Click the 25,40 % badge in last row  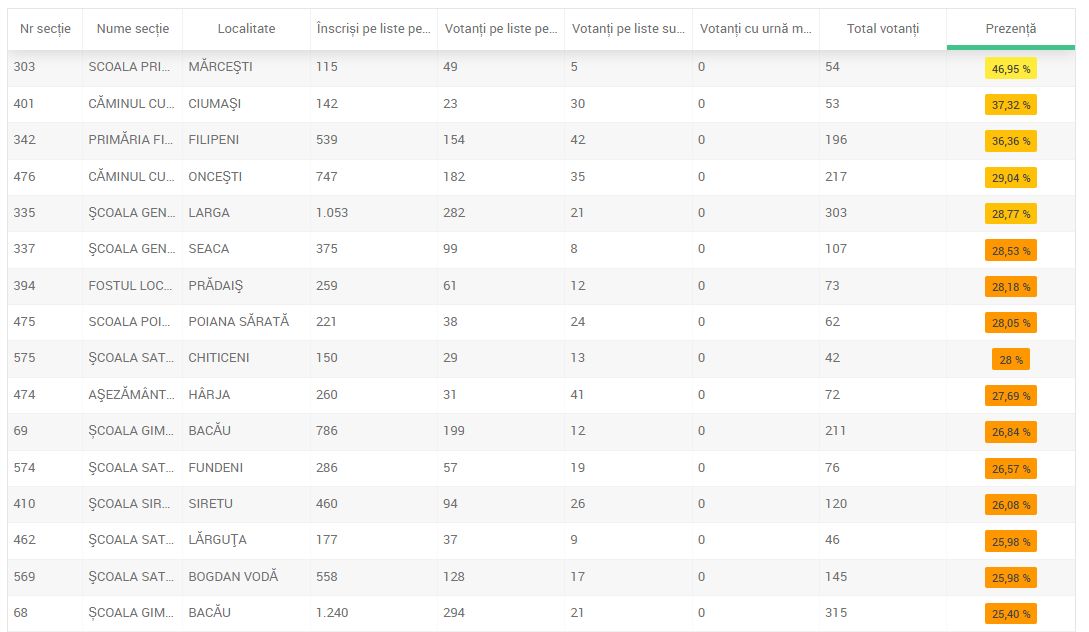point(1010,613)
